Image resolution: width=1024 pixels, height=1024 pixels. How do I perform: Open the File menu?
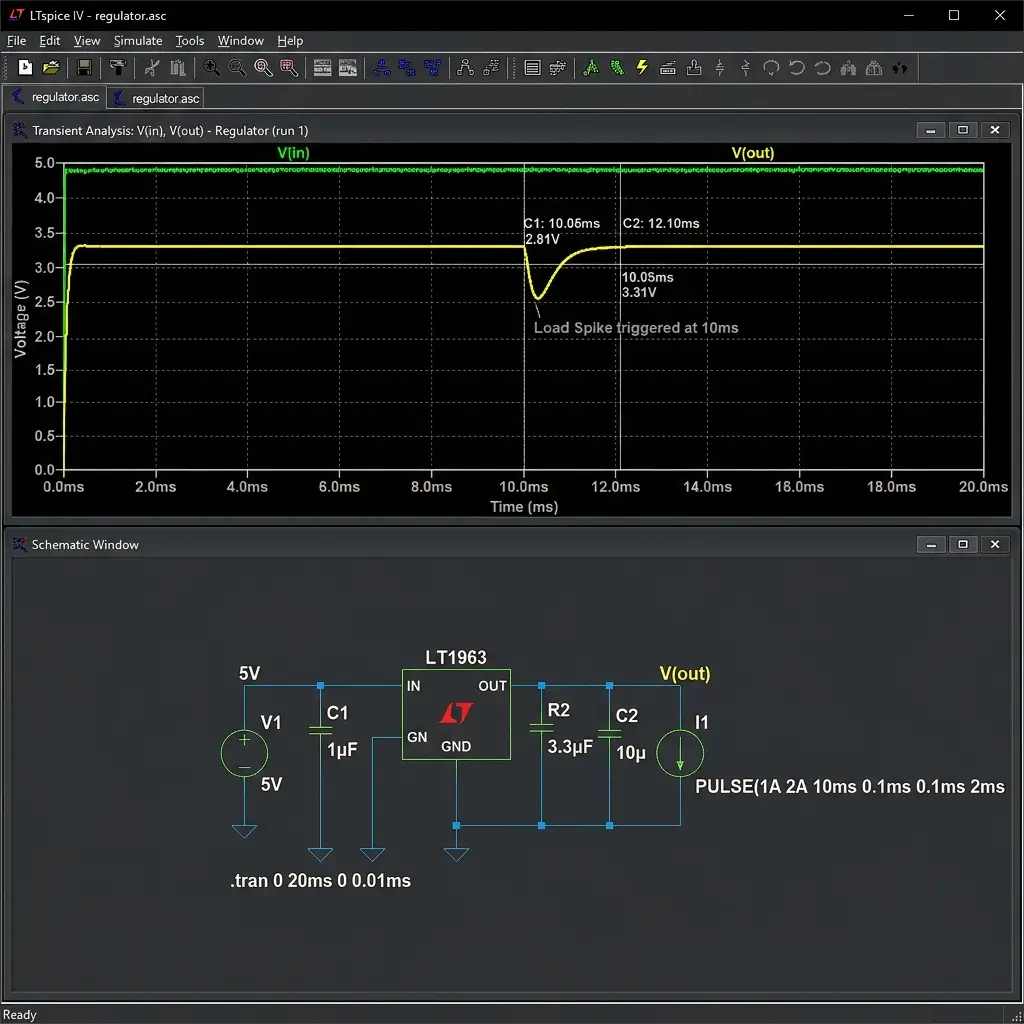16,40
